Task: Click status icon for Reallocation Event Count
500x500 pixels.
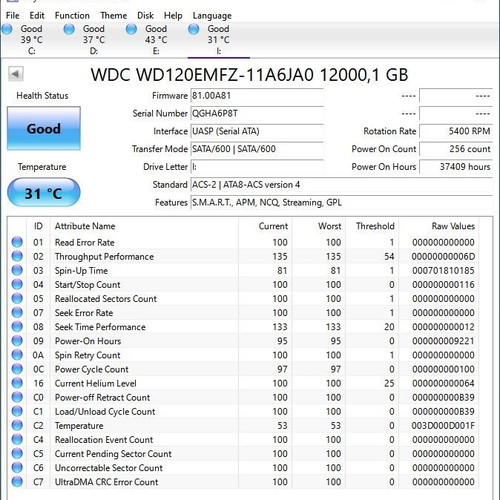Action: (17, 439)
